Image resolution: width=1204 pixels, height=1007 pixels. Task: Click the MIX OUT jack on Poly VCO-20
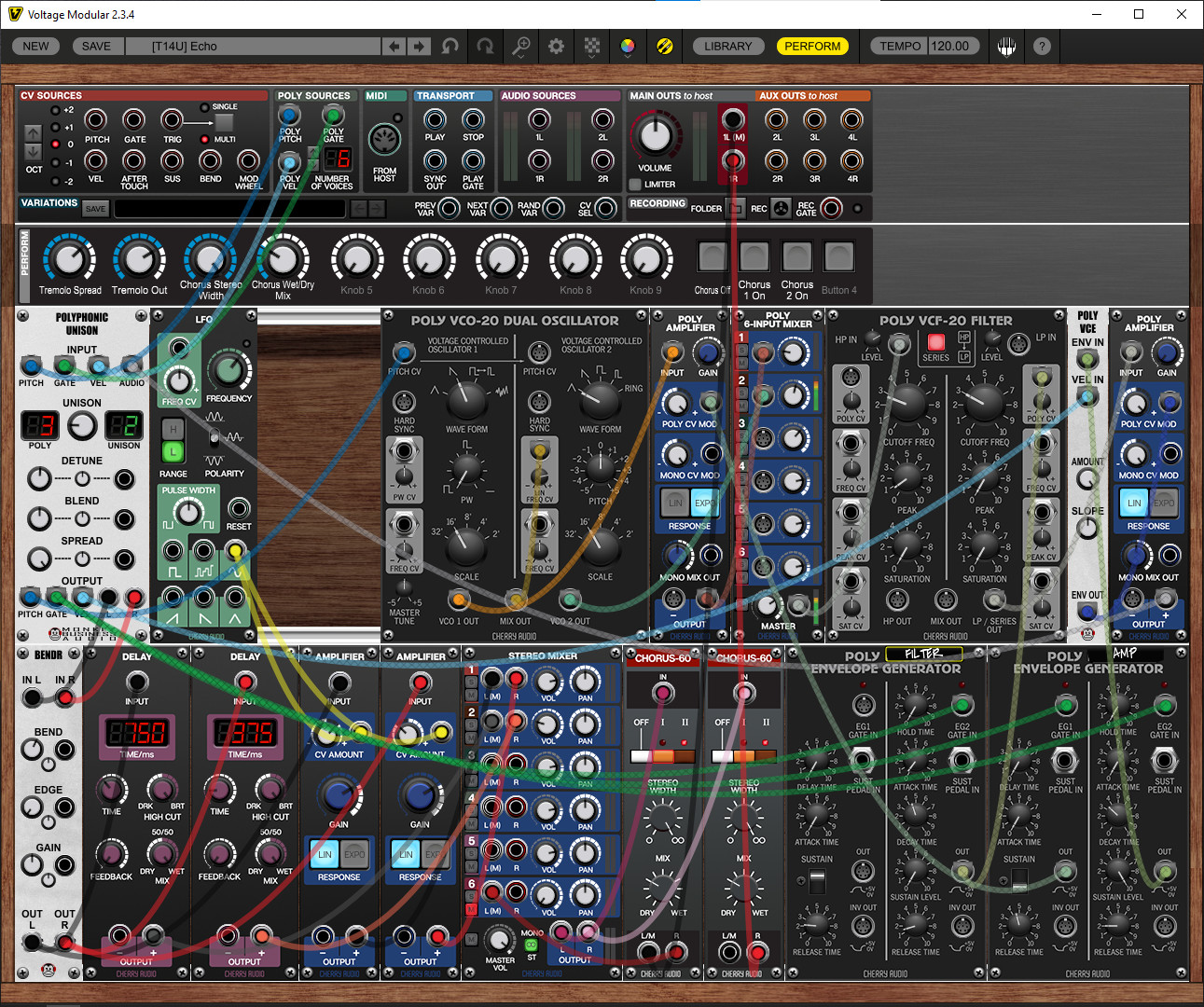click(515, 600)
